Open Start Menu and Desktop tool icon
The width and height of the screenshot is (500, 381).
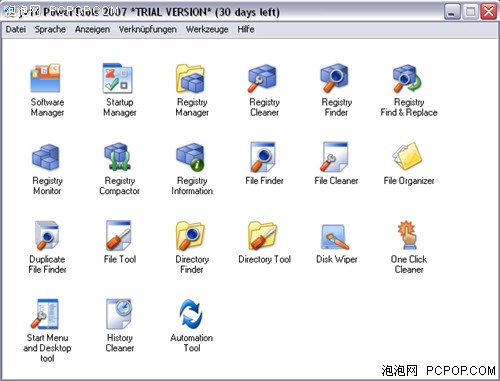tap(46, 314)
